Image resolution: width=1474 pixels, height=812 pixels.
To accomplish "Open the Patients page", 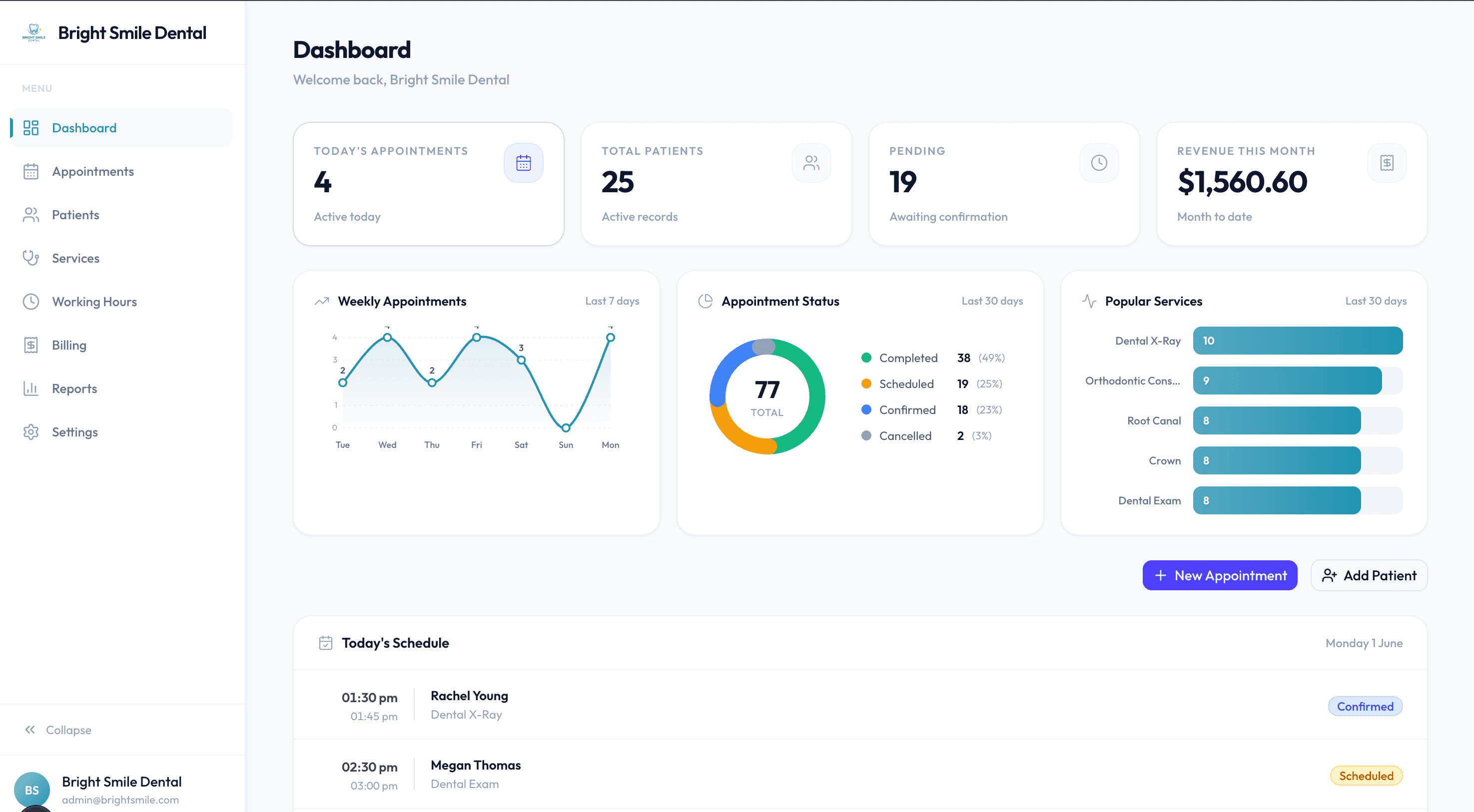I will [x=121, y=214].
